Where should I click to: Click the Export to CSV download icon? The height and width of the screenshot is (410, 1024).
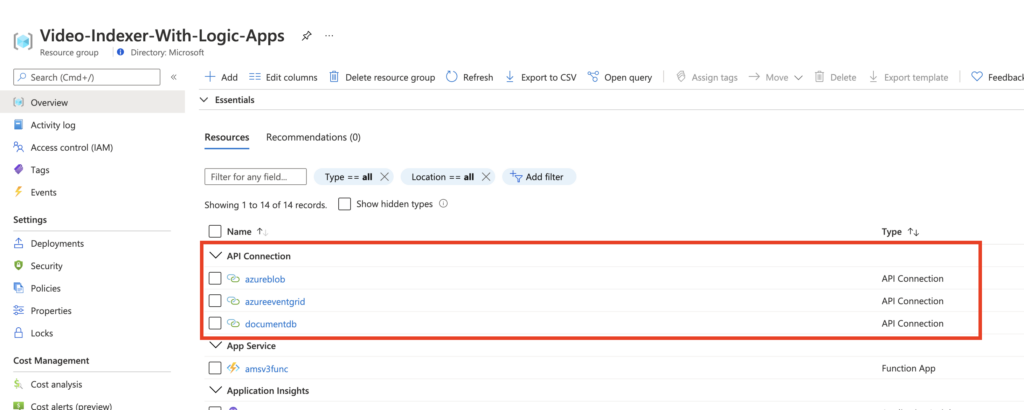(x=510, y=77)
